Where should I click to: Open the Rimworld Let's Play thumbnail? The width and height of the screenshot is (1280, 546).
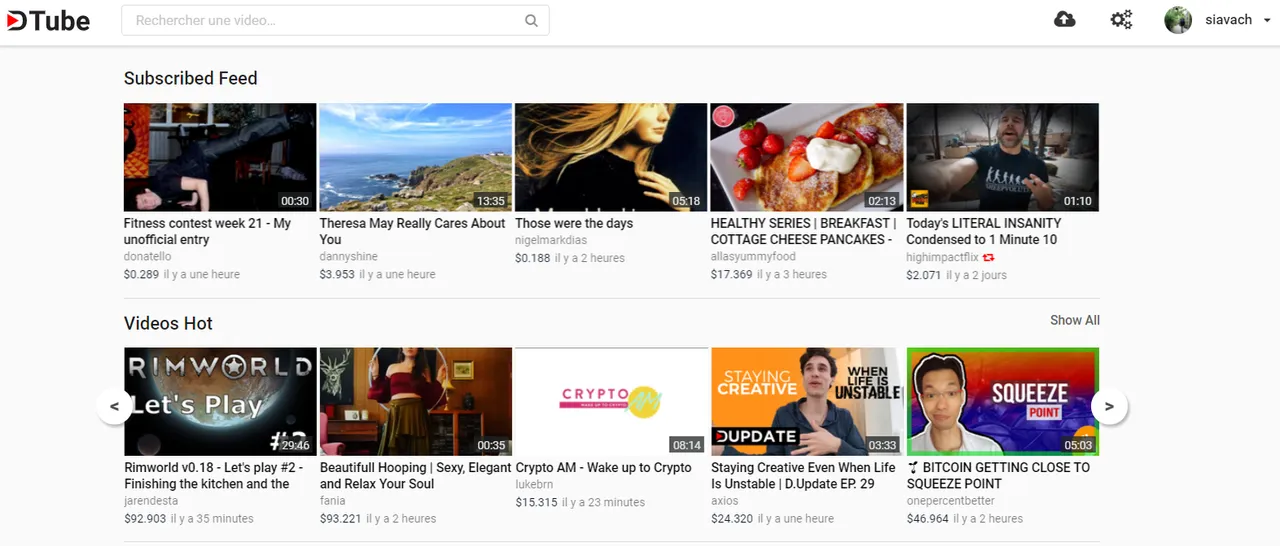pos(220,401)
